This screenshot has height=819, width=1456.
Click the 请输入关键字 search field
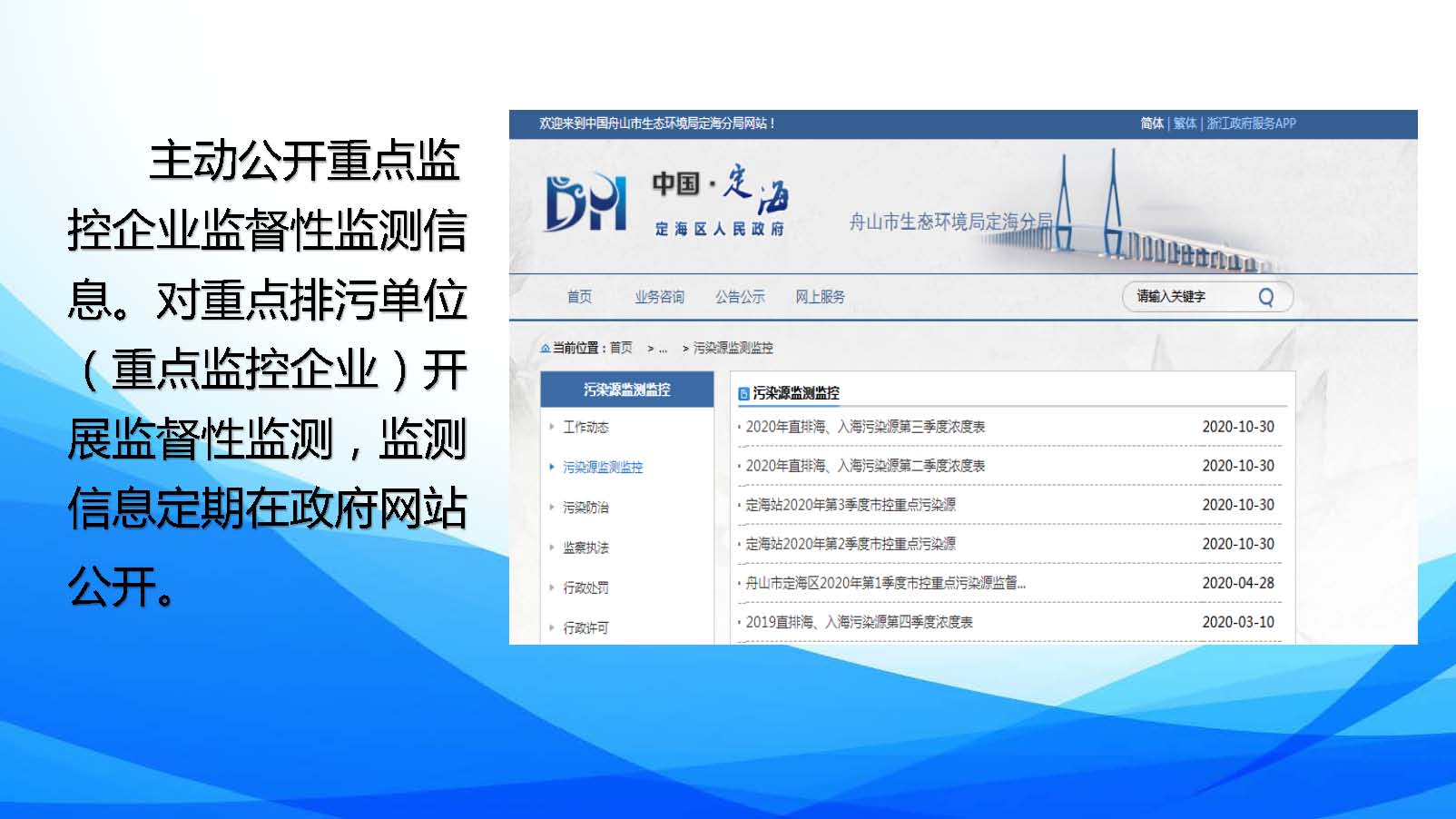(1185, 297)
